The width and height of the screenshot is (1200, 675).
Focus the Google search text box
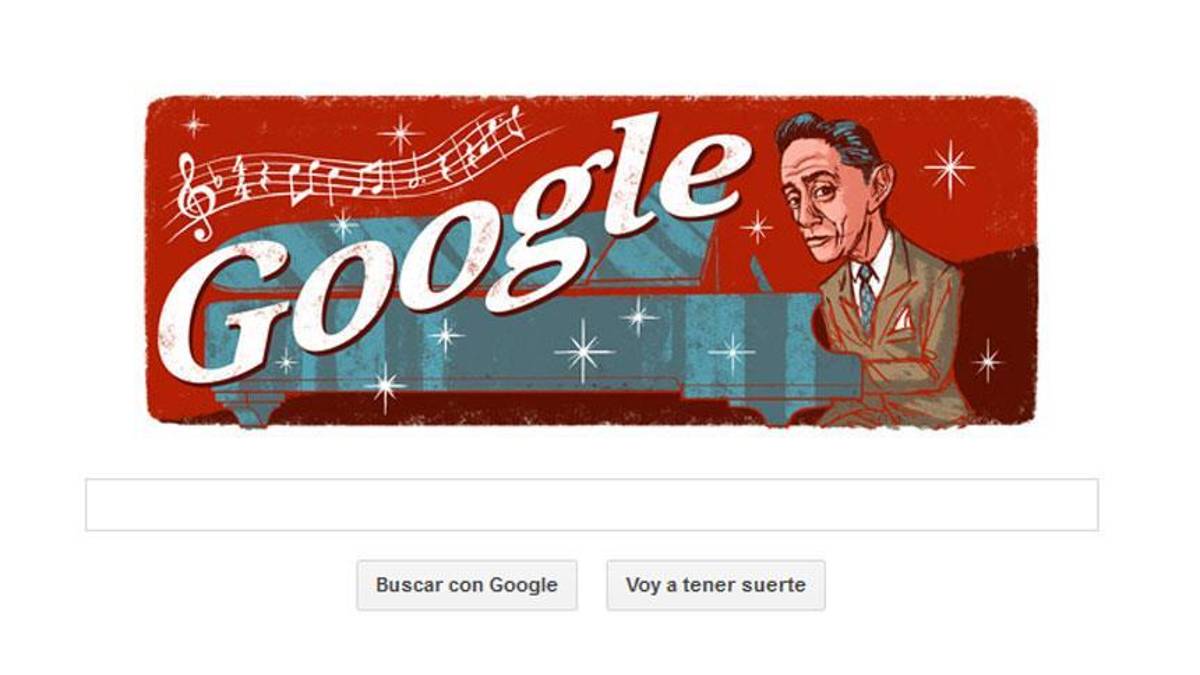pyautogui.click(x=592, y=505)
